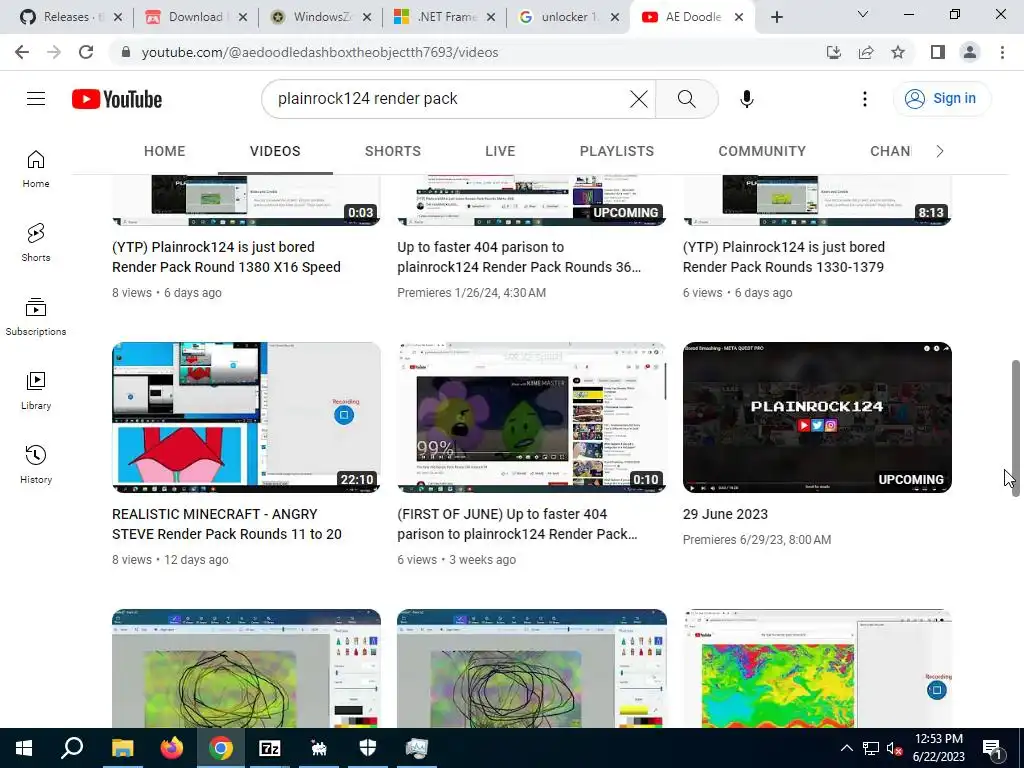
Task: Open Windows Security shield in taskbar
Action: 368,748
